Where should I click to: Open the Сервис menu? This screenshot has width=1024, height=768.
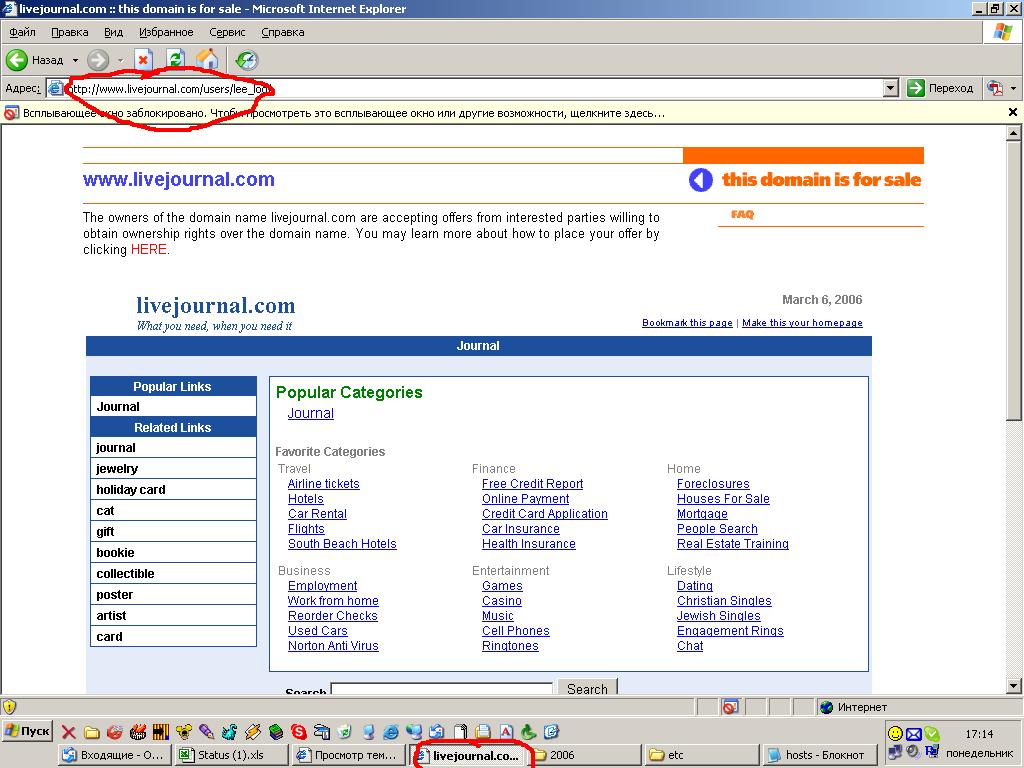pyautogui.click(x=227, y=32)
